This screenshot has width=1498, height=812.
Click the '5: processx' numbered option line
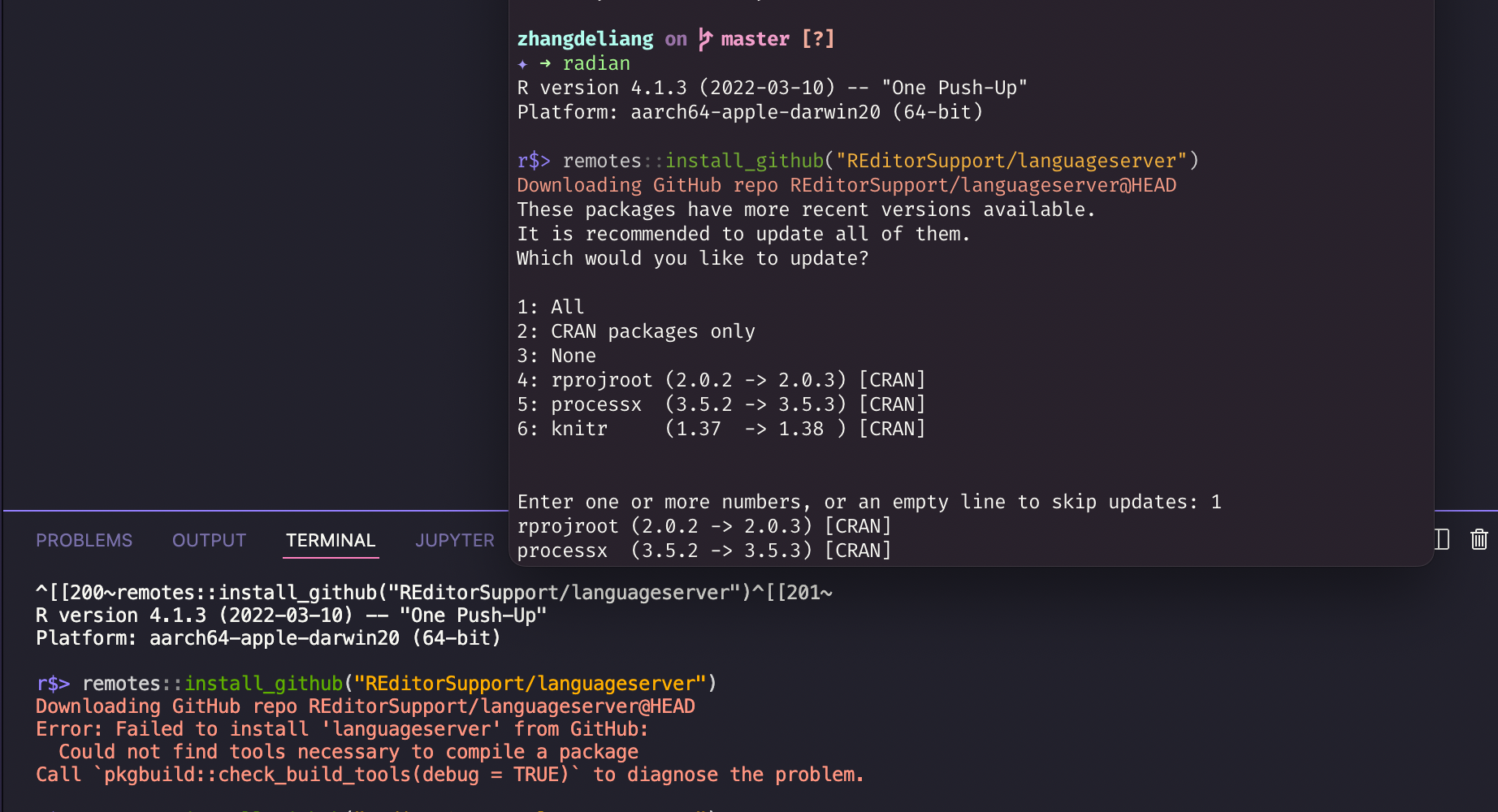[721, 404]
